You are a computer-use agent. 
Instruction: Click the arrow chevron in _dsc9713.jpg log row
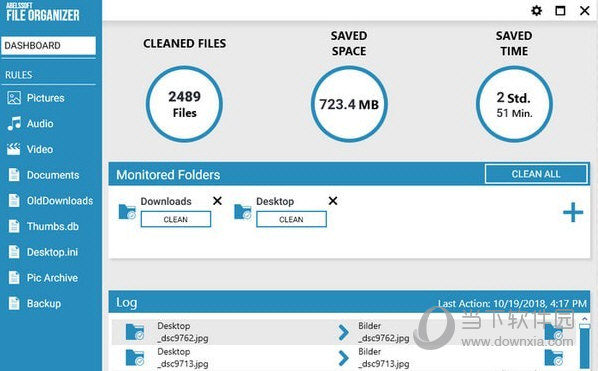pyautogui.click(x=343, y=358)
